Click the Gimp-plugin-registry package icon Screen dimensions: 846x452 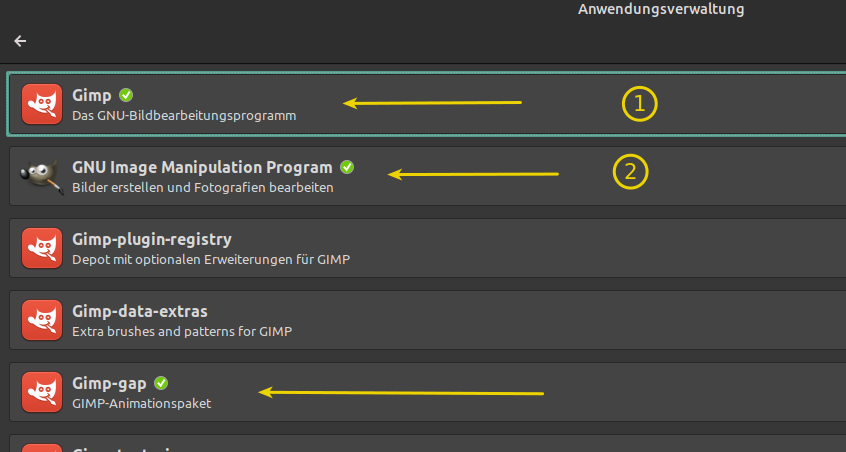pos(42,249)
